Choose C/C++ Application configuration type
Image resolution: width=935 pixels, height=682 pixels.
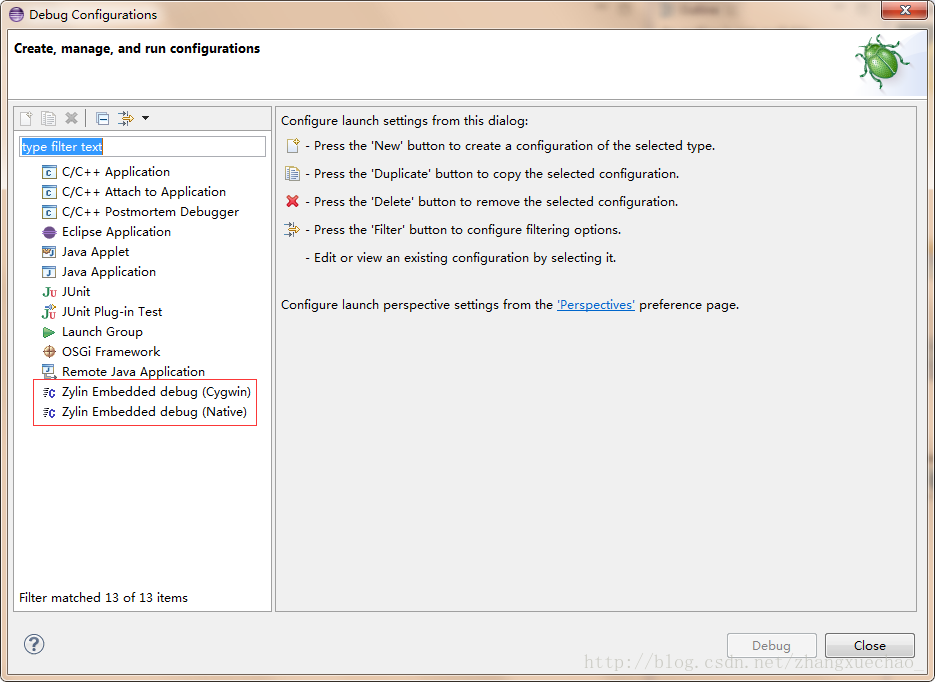tap(116, 172)
